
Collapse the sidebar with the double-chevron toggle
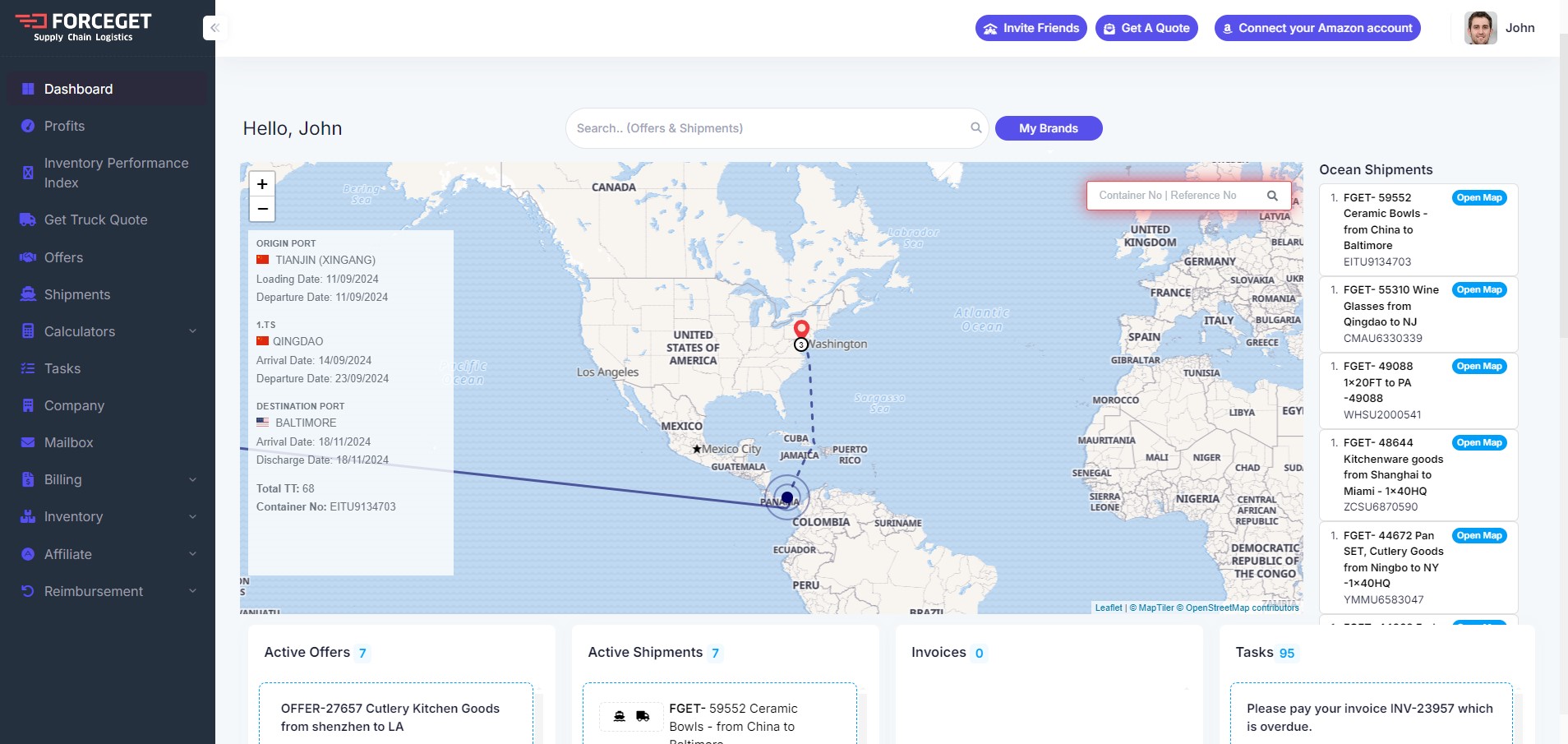point(214,27)
